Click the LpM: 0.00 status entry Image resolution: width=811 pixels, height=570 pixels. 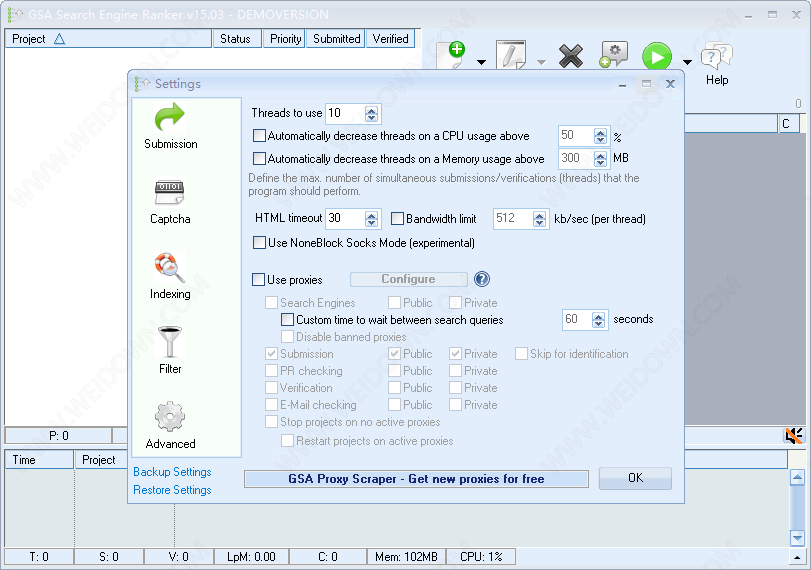(x=251, y=557)
